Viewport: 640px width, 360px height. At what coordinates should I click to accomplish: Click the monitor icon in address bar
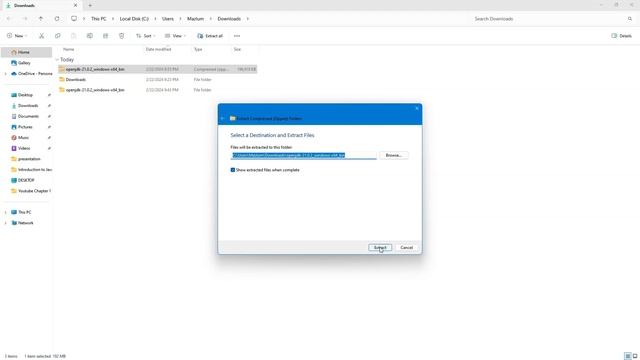tap(74, 19)
